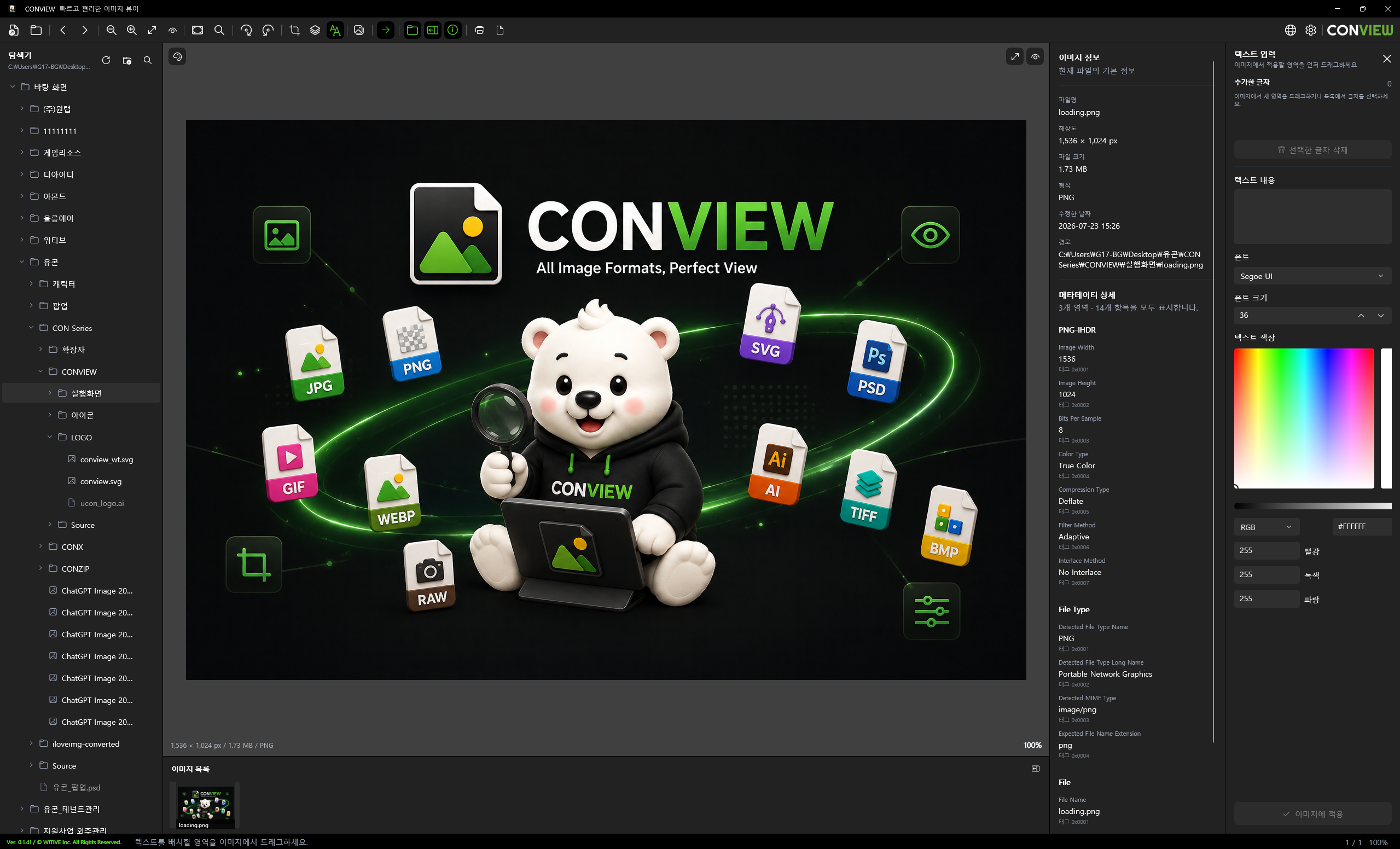
Task: Click the diagonal arrow icon in top toolbar
Action: (152, 30)
